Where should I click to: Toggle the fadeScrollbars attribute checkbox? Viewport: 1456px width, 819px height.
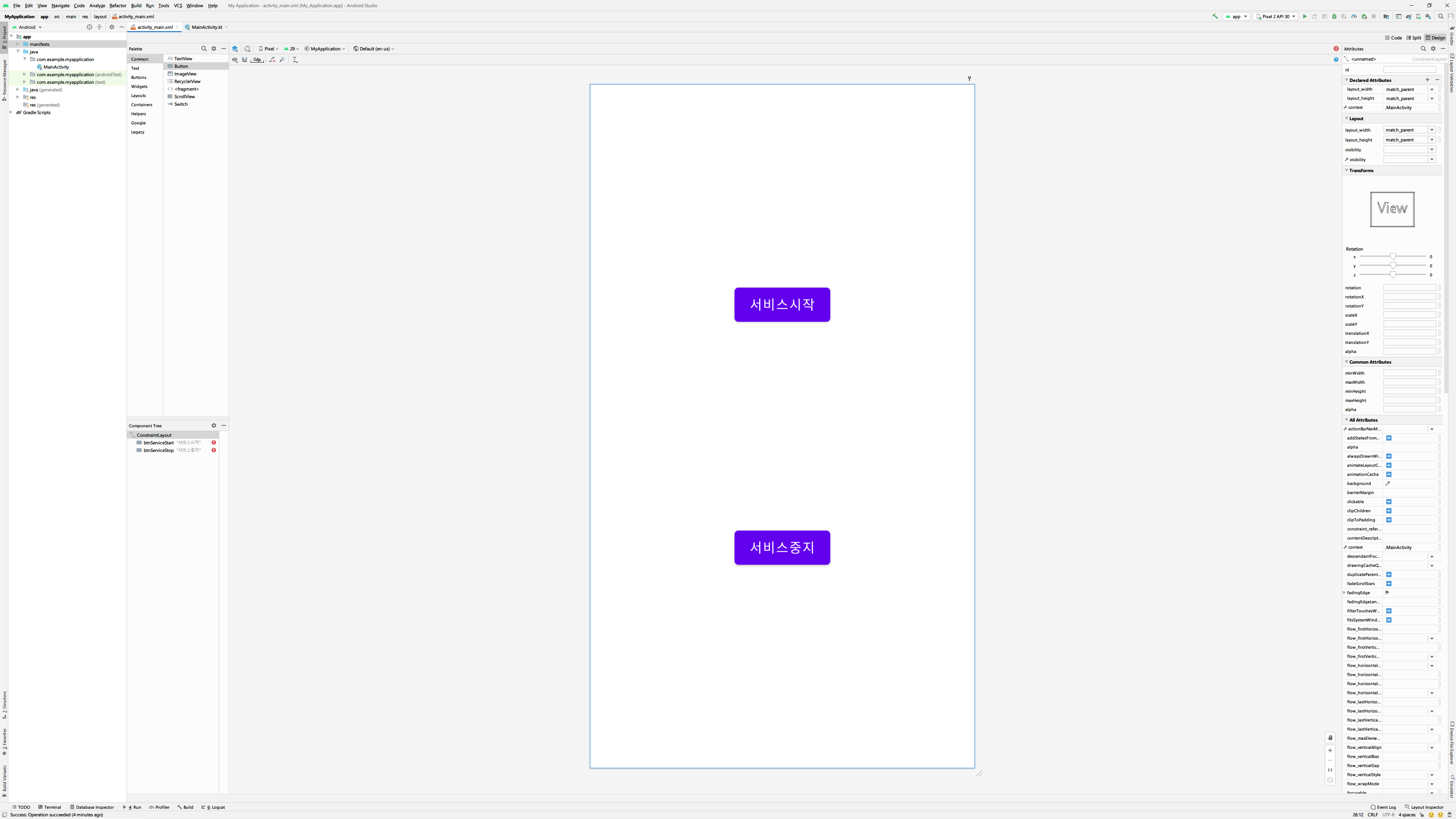pyautogui.click(x=1389, y=583)
